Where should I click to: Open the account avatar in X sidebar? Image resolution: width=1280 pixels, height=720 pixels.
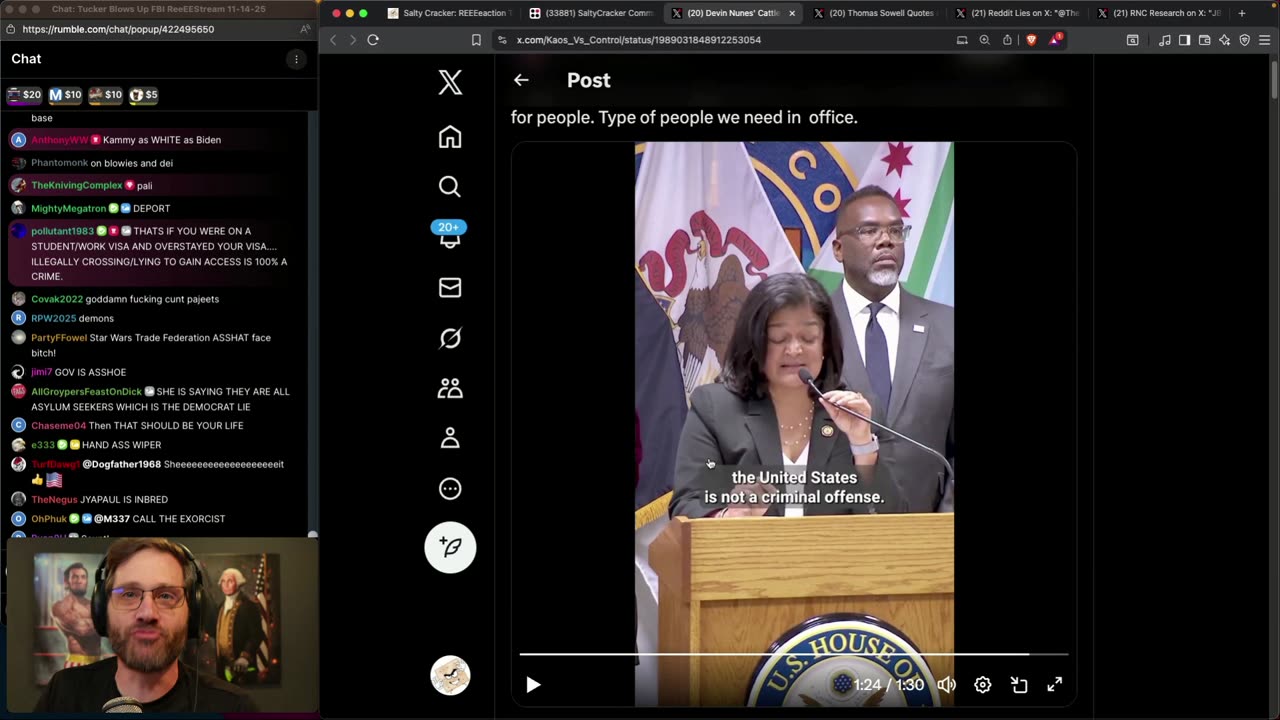[450, 675]
